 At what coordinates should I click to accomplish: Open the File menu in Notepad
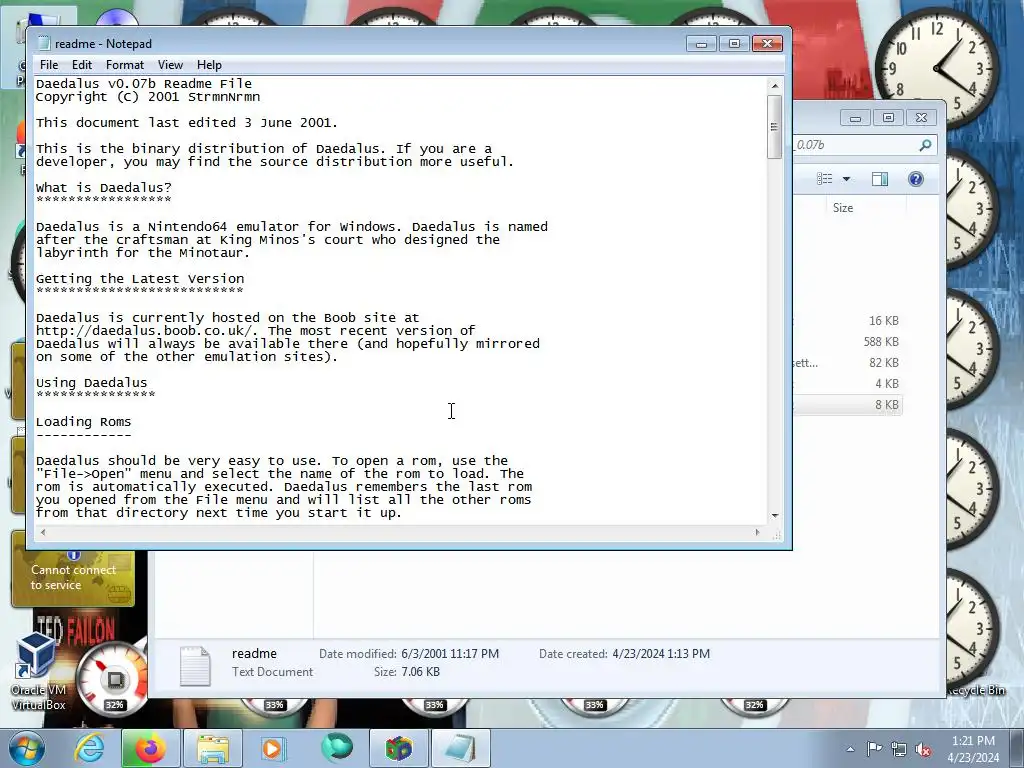point(48,65)
